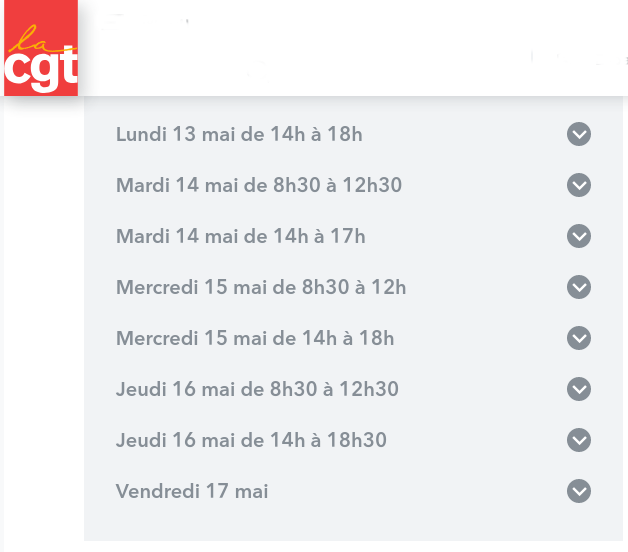Click the chevron icon for Mercredi 15 mai 14h–18h
This screenshot has width=628, height=552.
click(579, 338)
